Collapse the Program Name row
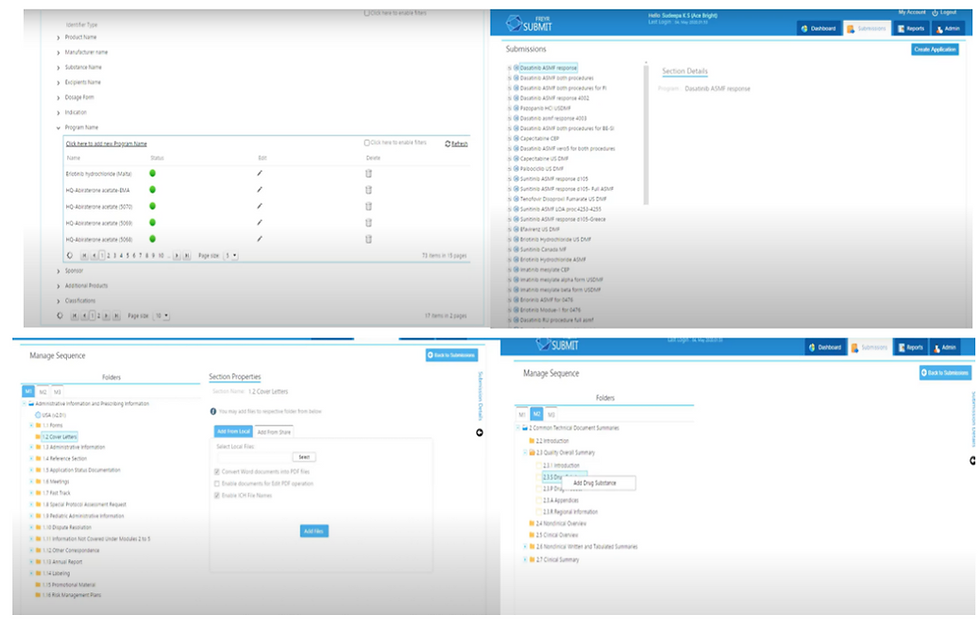 pyautogui.click(x=58, y=128)
